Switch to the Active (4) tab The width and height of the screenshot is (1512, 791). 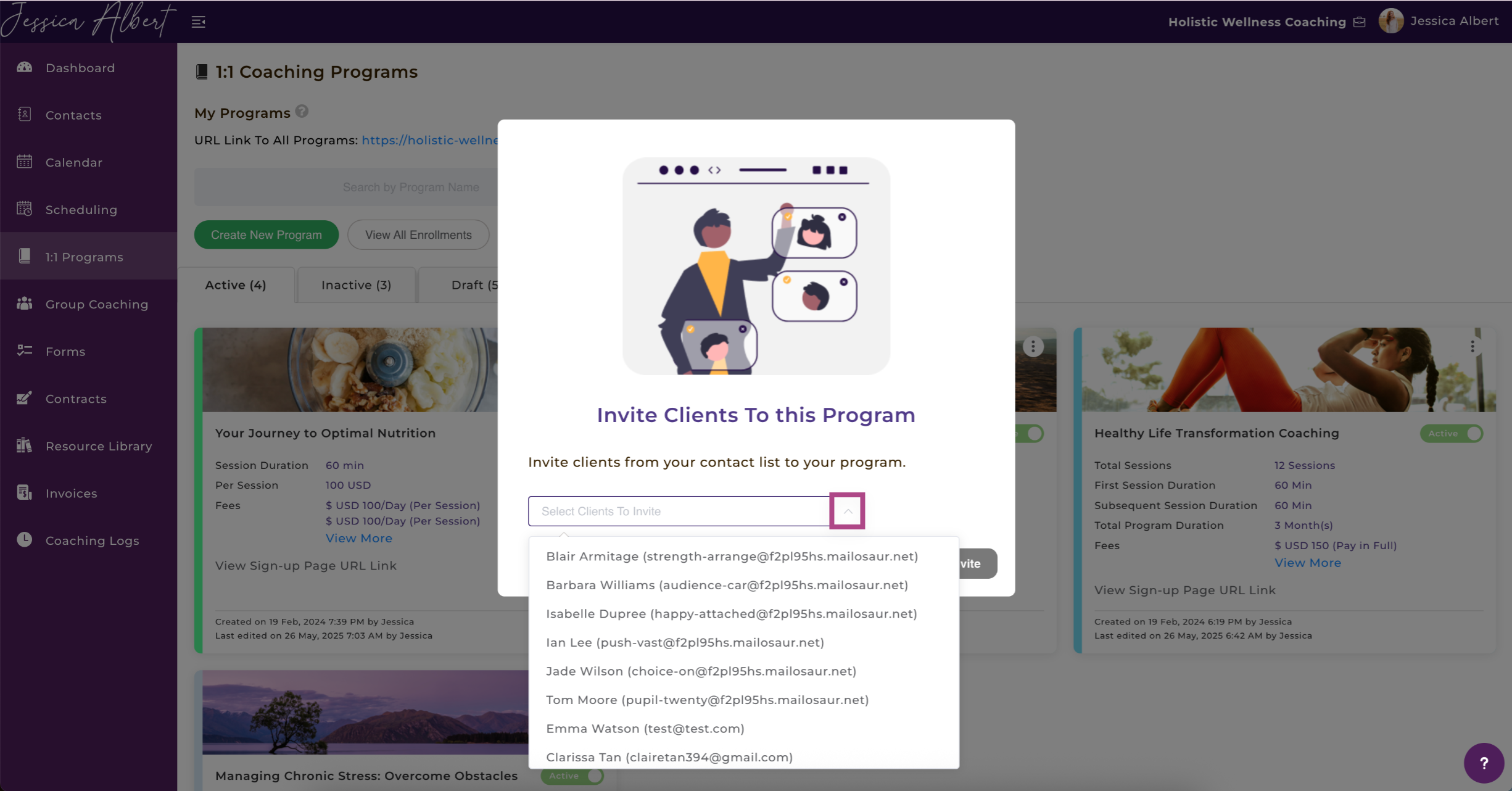coord(236,285)
